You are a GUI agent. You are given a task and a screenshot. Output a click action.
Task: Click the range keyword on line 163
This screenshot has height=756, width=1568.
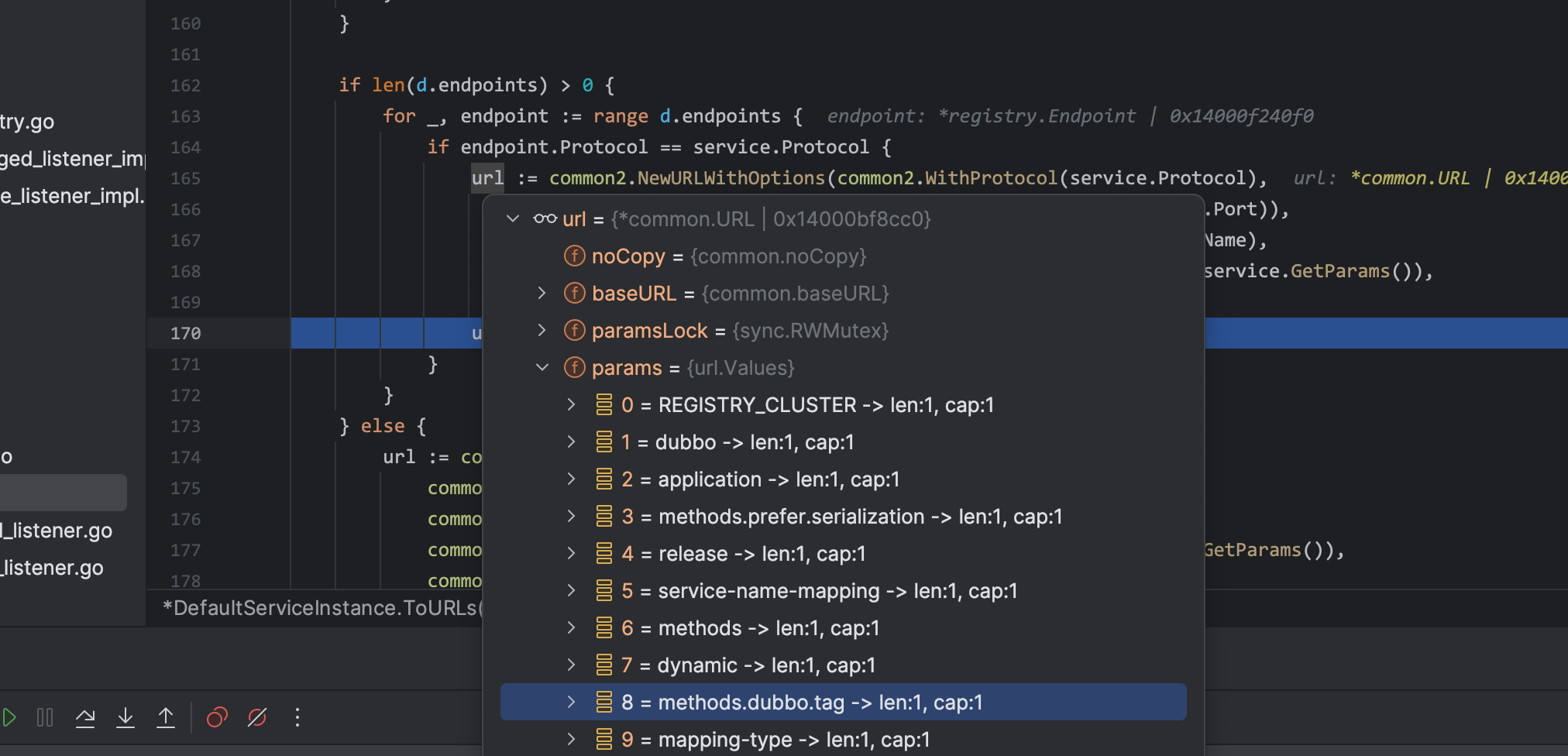point(621,116)
